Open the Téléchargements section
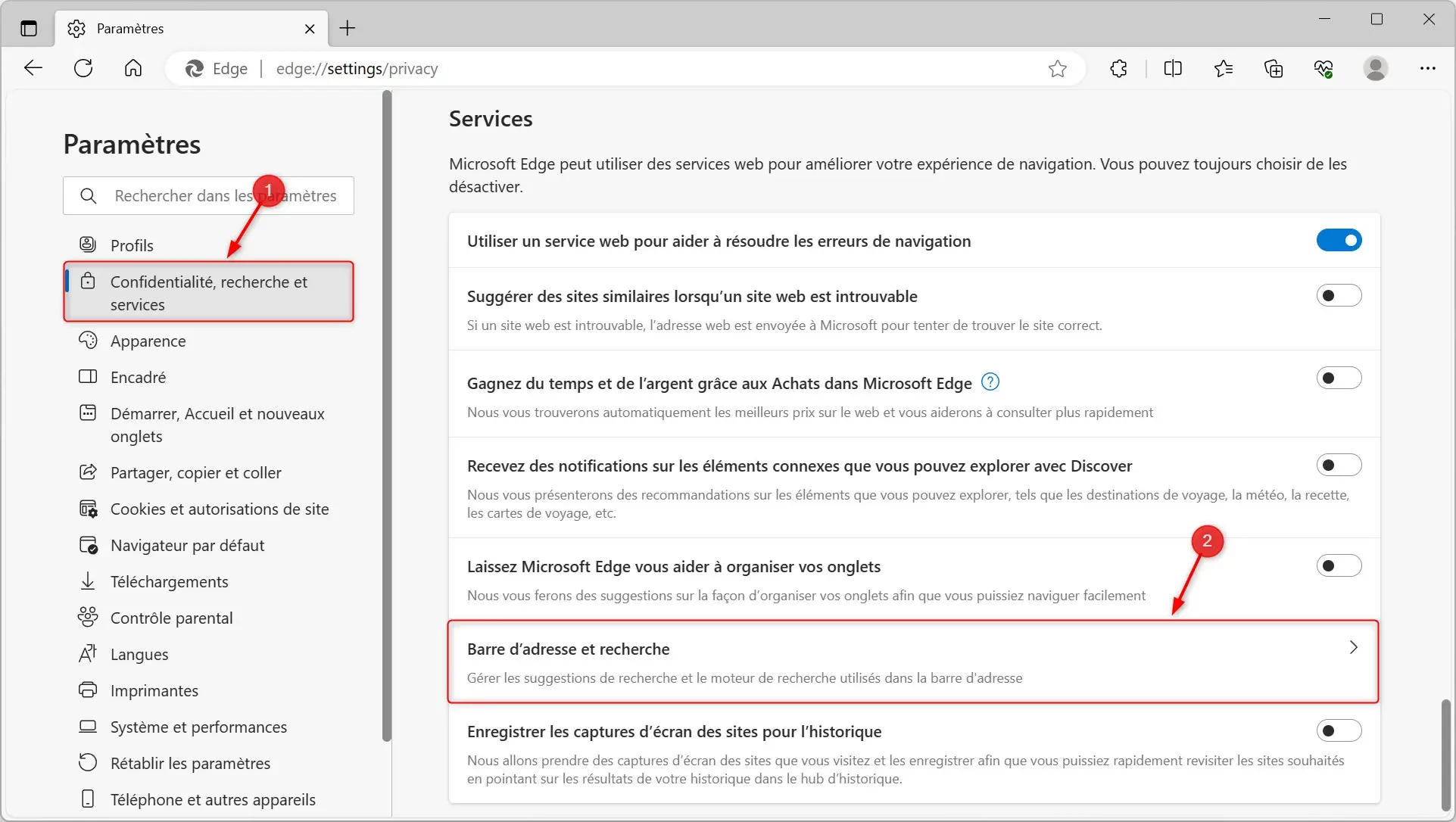This screenshot has width=1456, height=822. click(x=208, y=581)
